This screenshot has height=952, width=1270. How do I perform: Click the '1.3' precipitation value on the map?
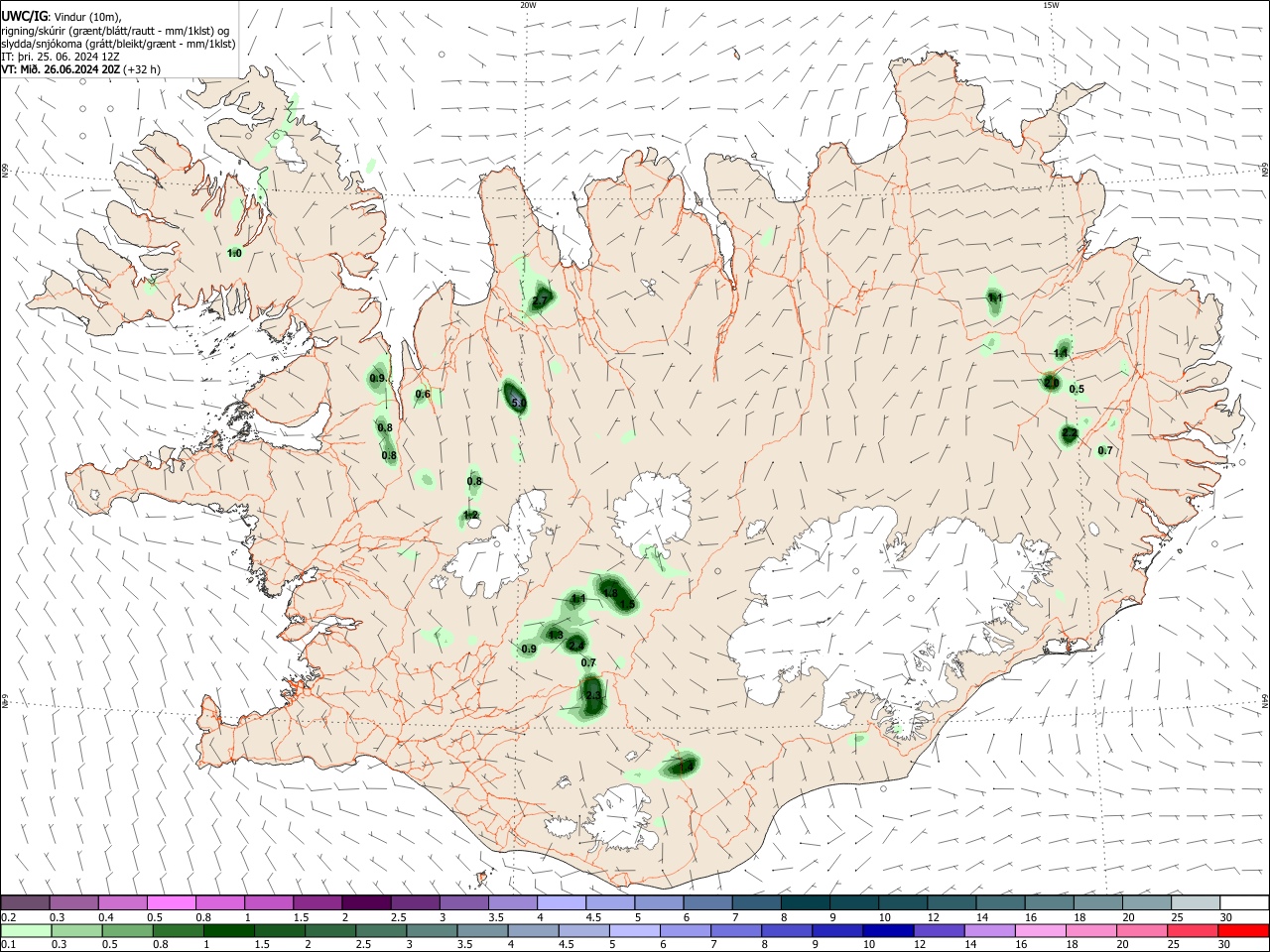tap(556, 635)
